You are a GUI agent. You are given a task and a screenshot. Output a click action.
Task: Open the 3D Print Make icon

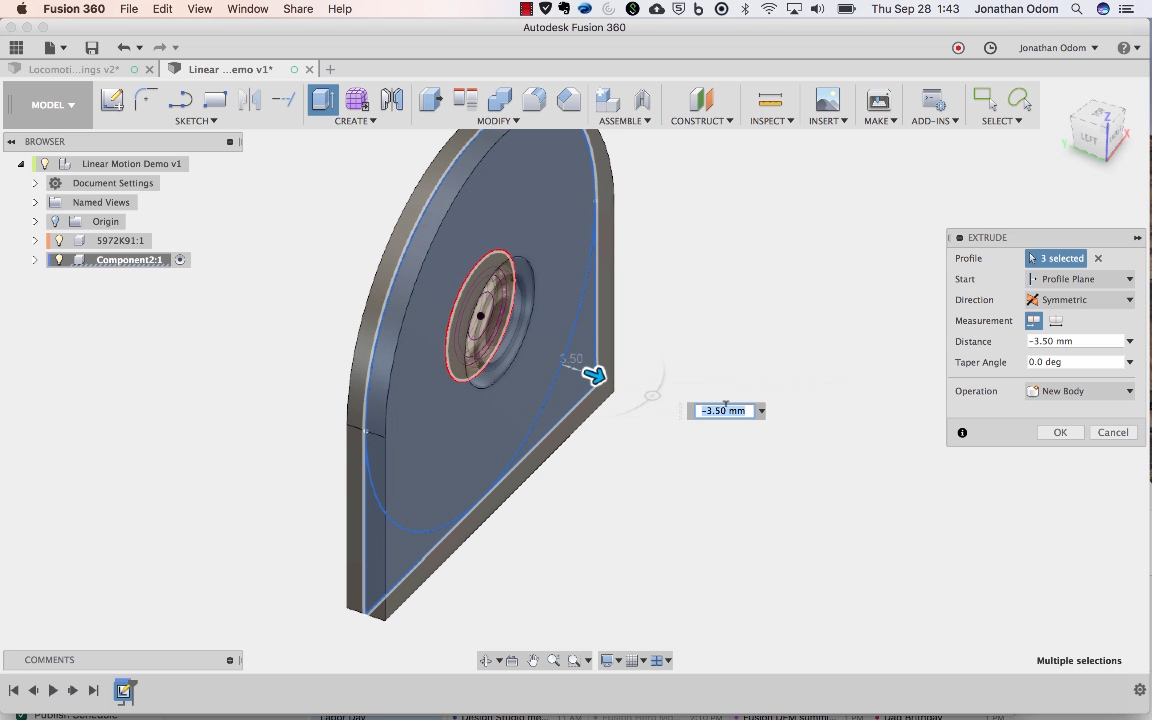coord(878,99)
